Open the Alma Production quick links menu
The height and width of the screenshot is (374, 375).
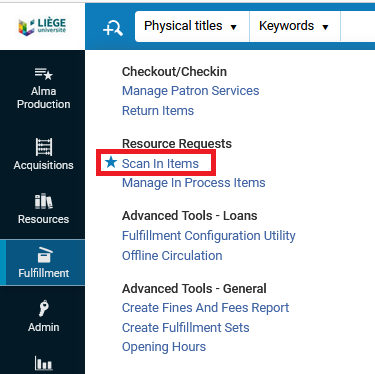43,74
